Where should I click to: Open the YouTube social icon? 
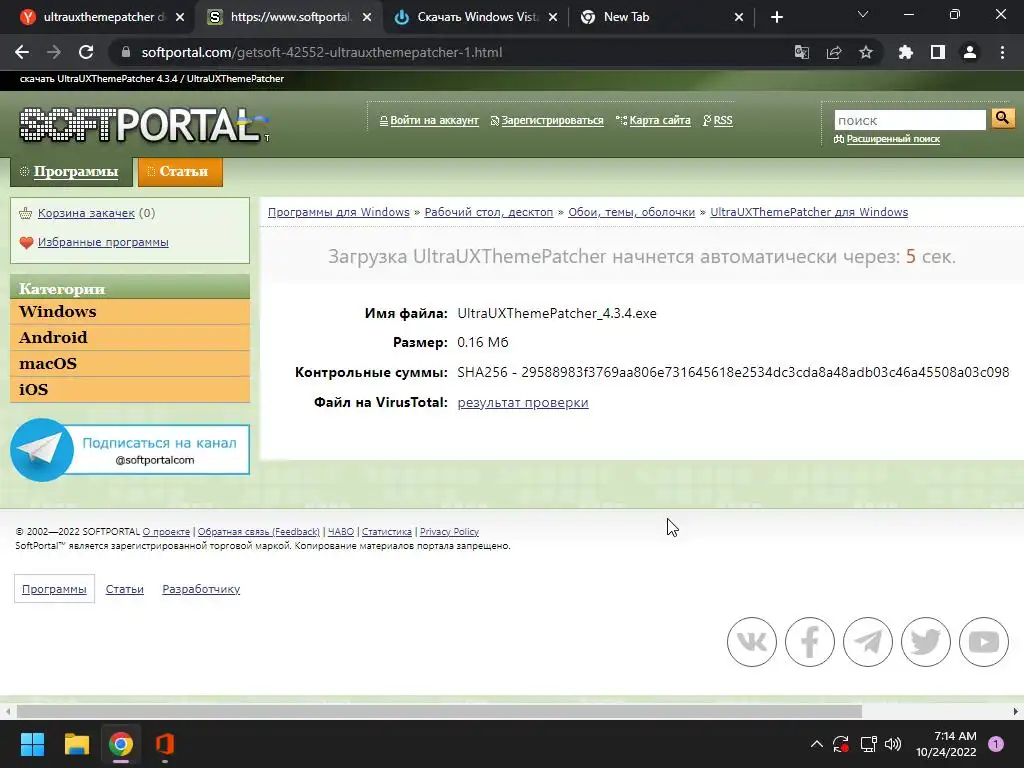click(x=984, y=642)
